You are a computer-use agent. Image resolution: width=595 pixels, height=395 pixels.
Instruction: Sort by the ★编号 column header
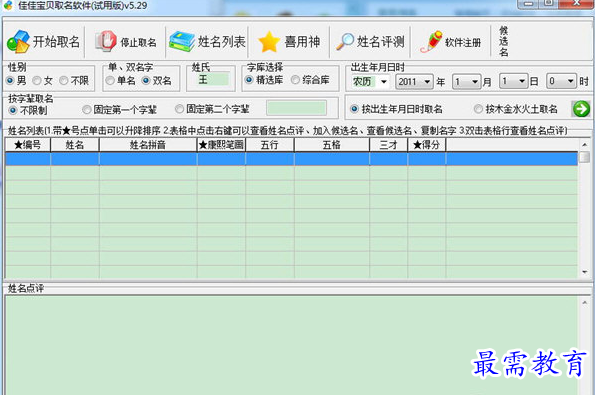coord(28,145)
